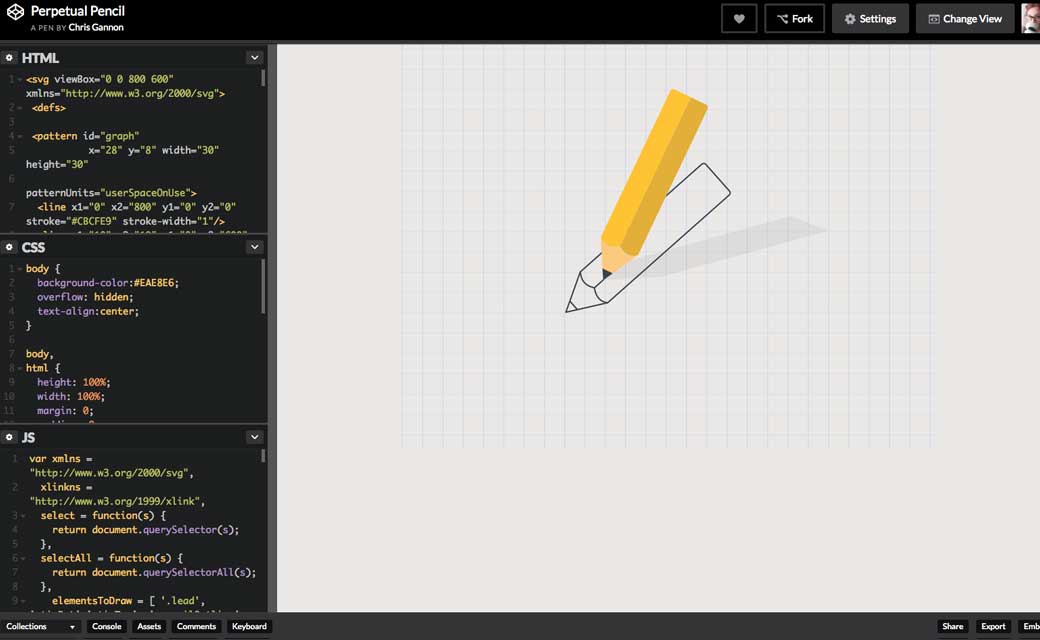Open CSS editor settings gear
Screen dimensions: 1040x640
tap(9, 247)
